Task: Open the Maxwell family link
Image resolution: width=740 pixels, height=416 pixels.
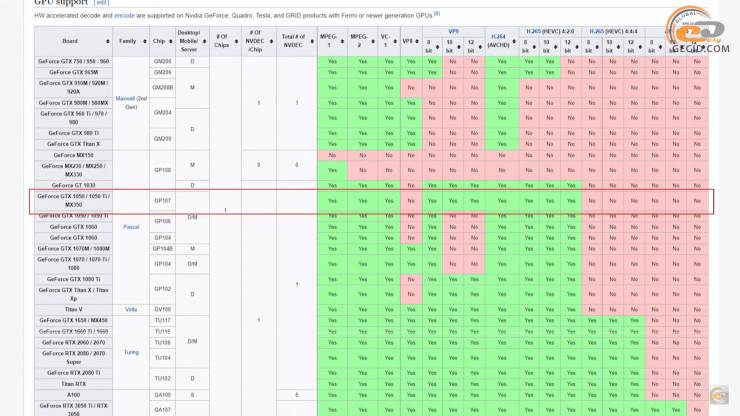Action: point(125,99)
